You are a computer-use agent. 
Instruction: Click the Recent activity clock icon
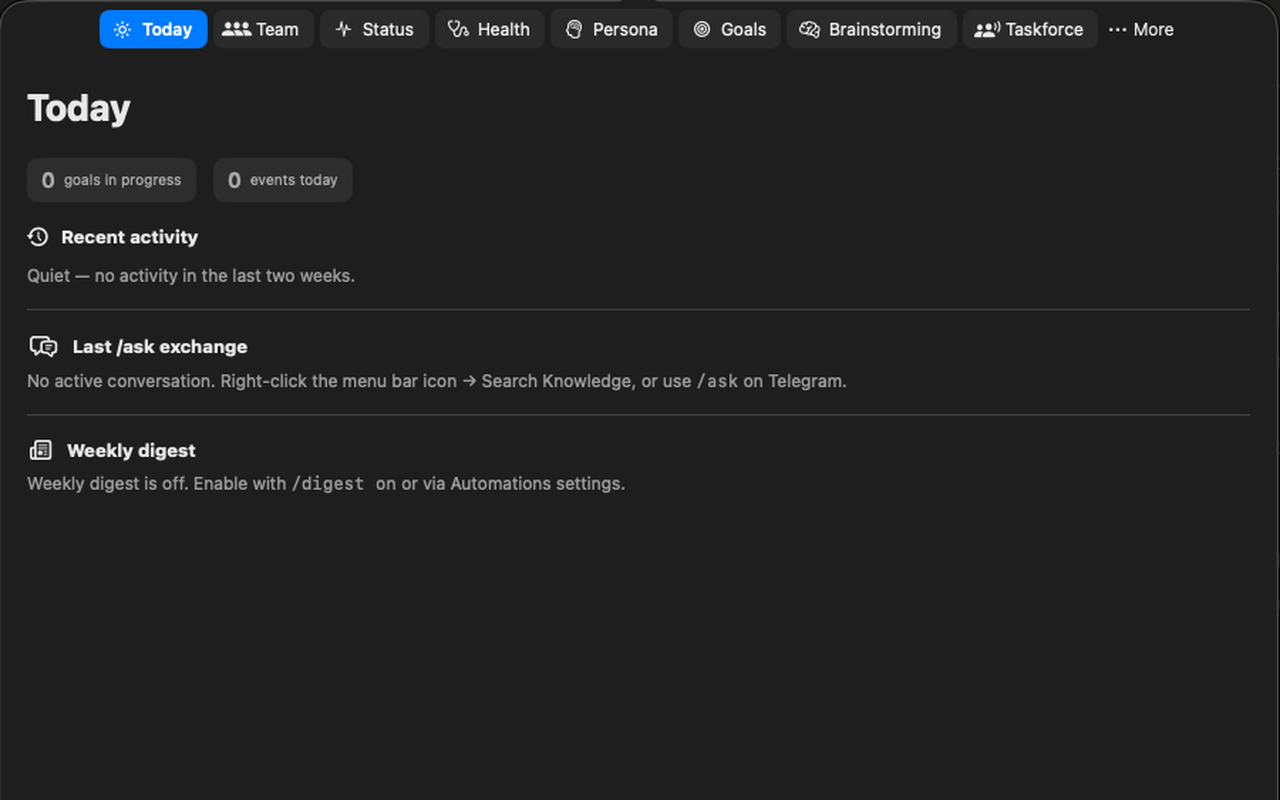pos(38,237)
